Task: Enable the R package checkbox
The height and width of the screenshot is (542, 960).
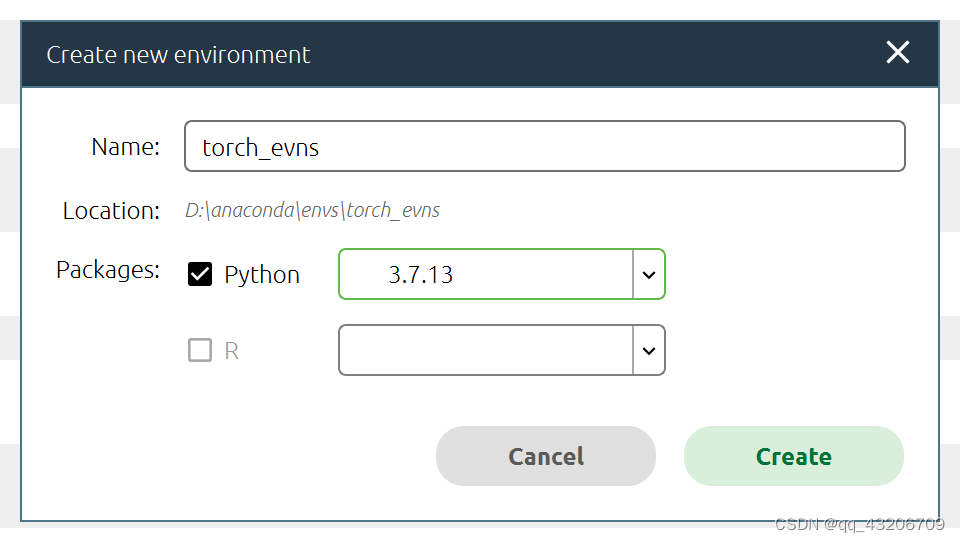Action: click(200, 350)
